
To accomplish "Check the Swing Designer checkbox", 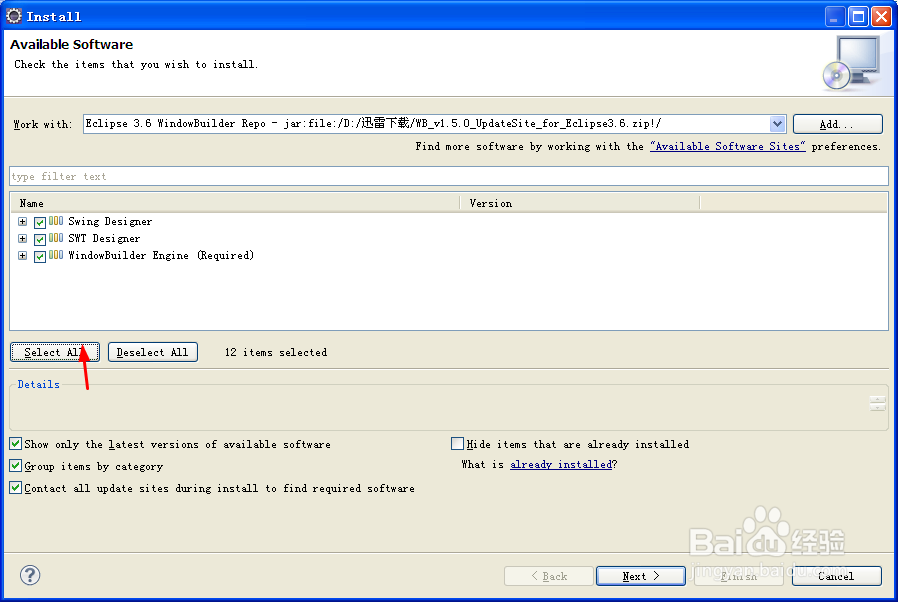I will (40, 222).
